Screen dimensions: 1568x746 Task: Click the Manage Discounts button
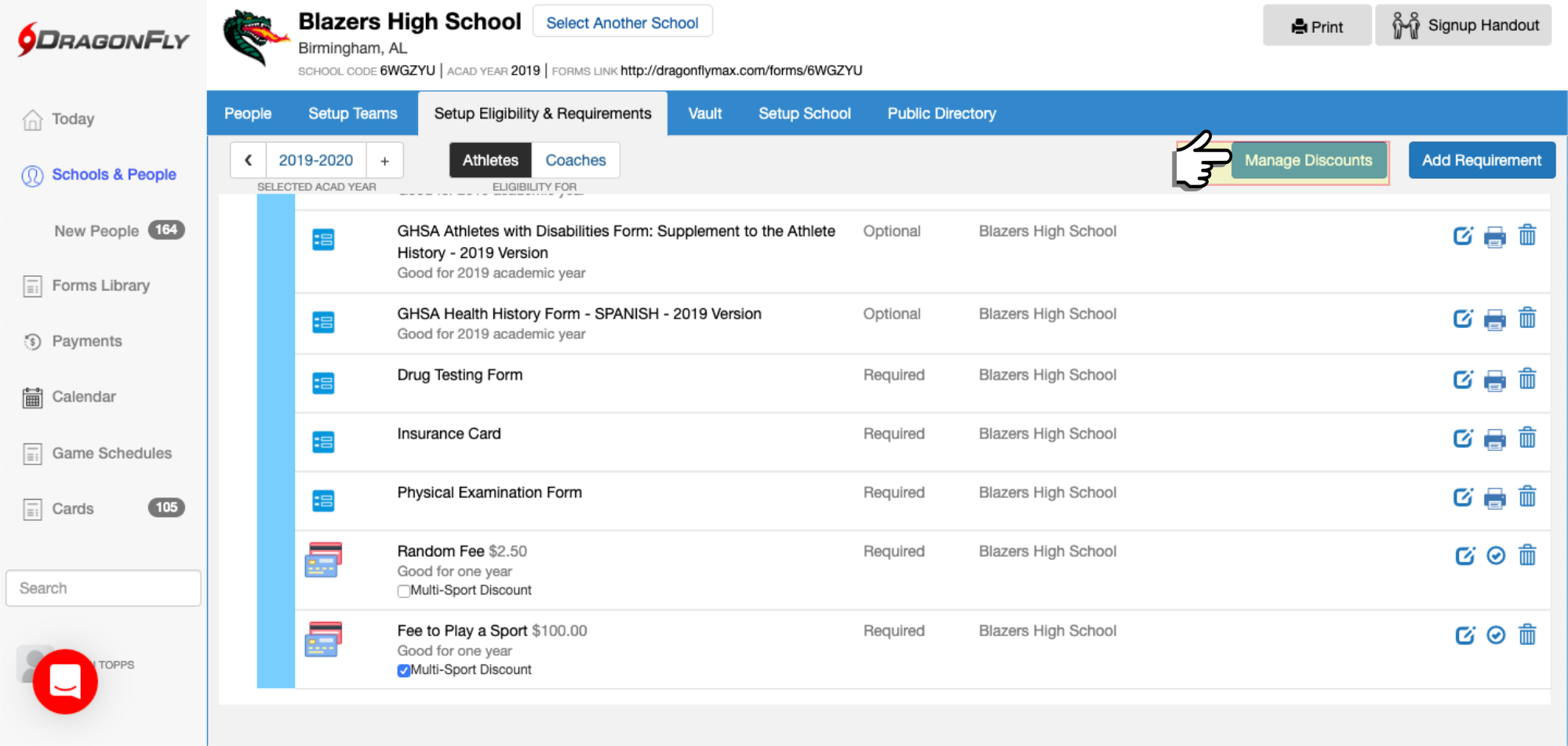click(1308, 160)
